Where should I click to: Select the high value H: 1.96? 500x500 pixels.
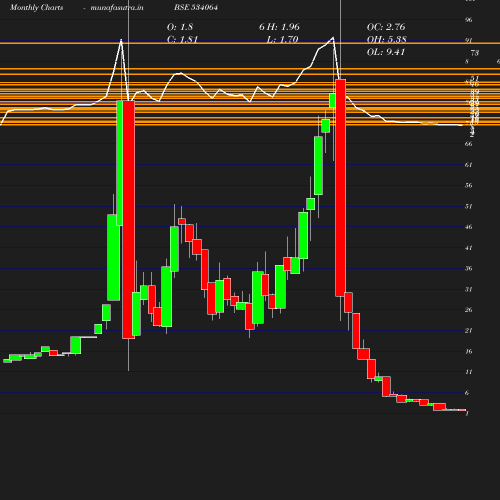tap(284, 27)
